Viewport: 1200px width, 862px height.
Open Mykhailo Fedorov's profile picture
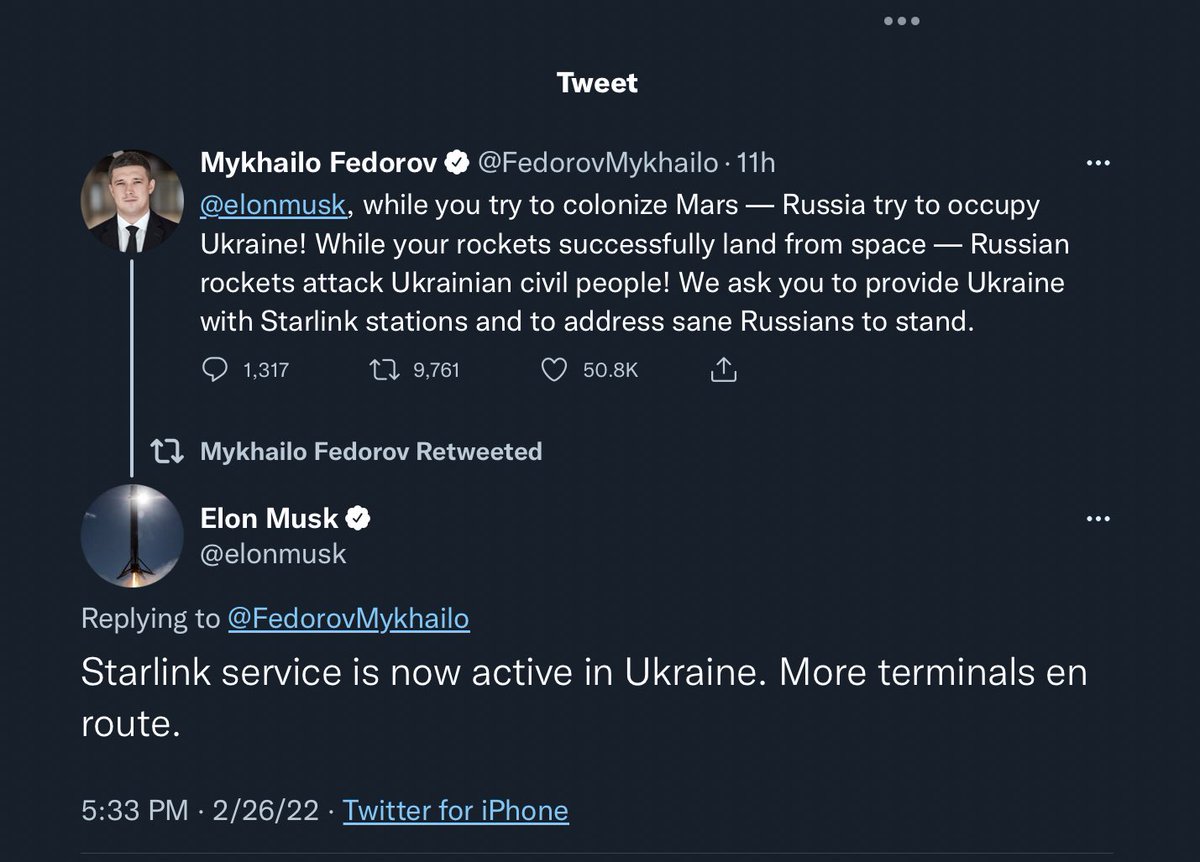tap(132, 201)
